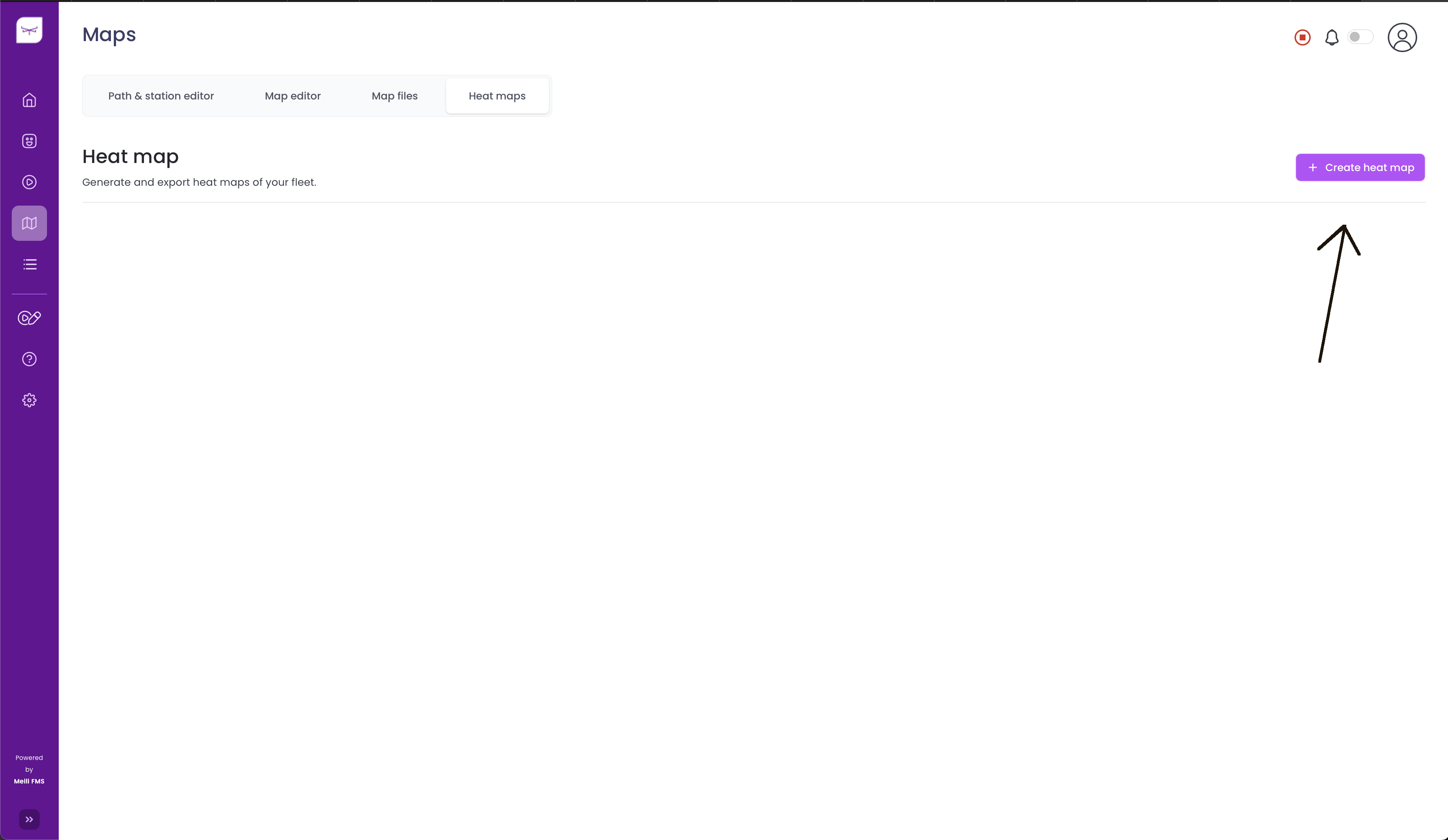Open the Home dashboard icon
The height and width of the screenshot is (840, 1448).
(x=29, y=101)
